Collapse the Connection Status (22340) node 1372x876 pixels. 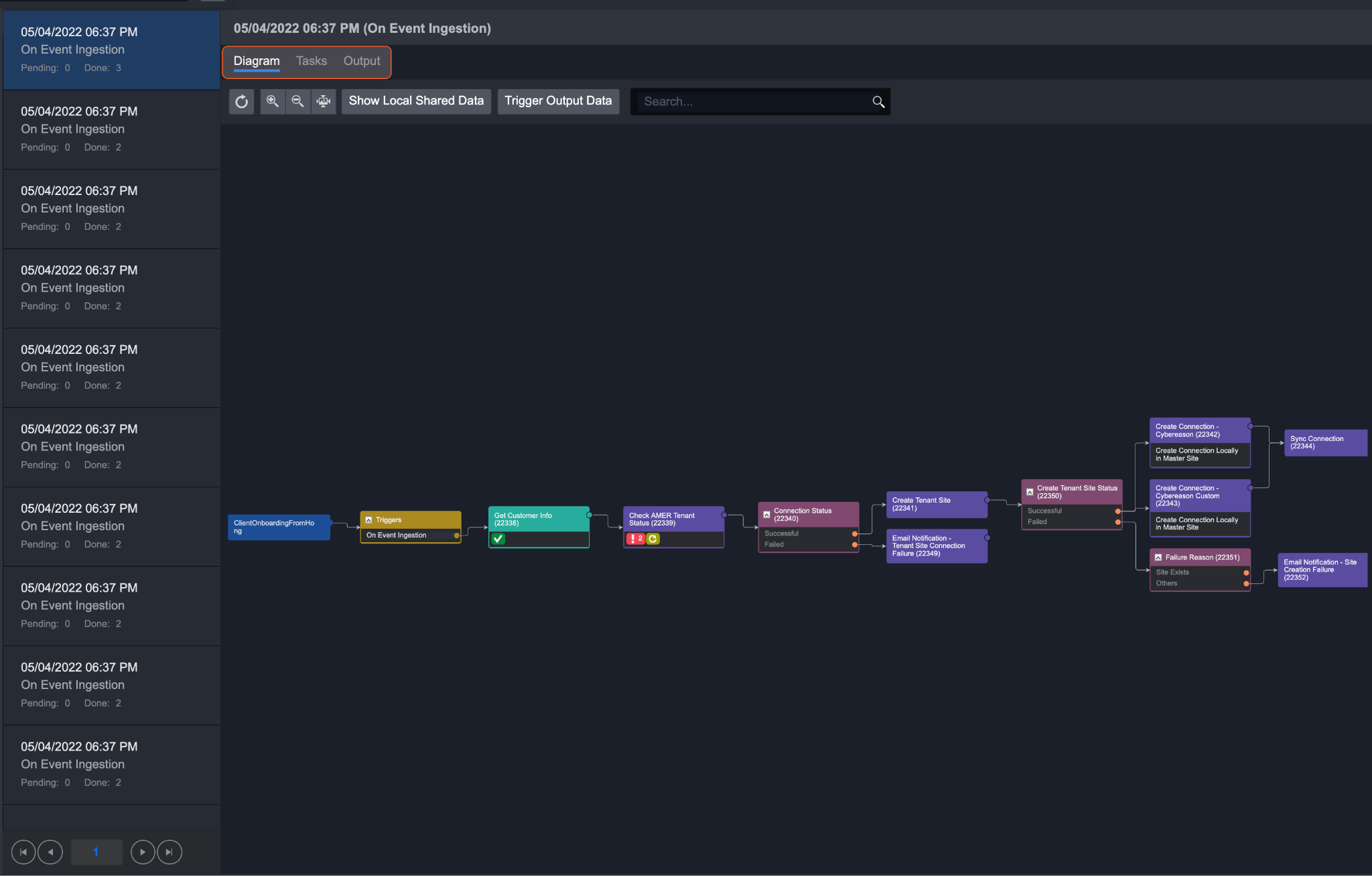[x=766, y=515]
